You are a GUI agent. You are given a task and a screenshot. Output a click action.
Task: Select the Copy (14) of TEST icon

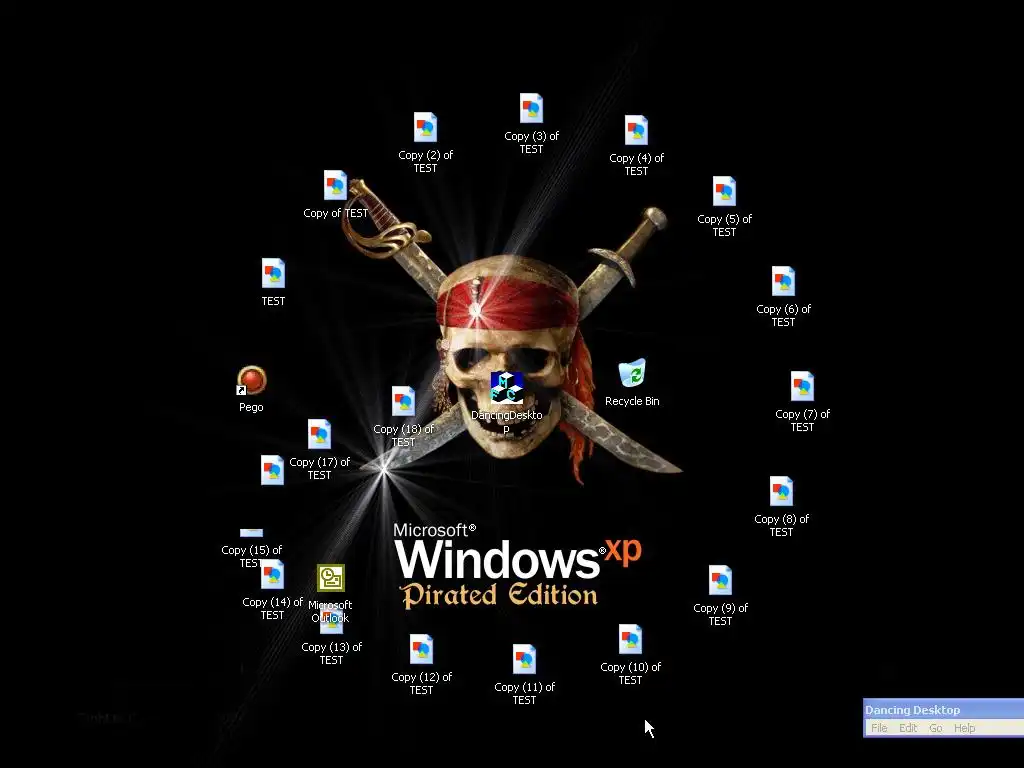coord(272,575)
